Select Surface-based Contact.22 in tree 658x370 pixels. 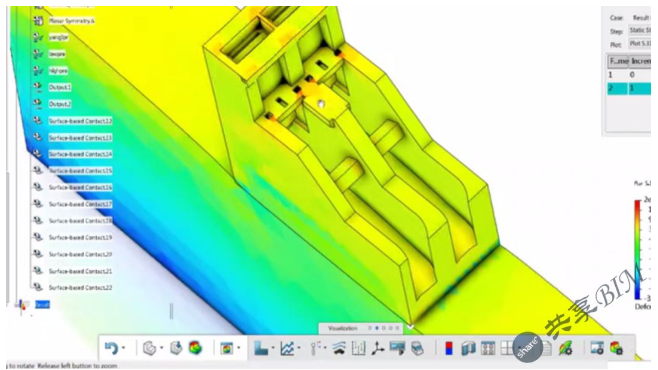click(x=80, y=287)
